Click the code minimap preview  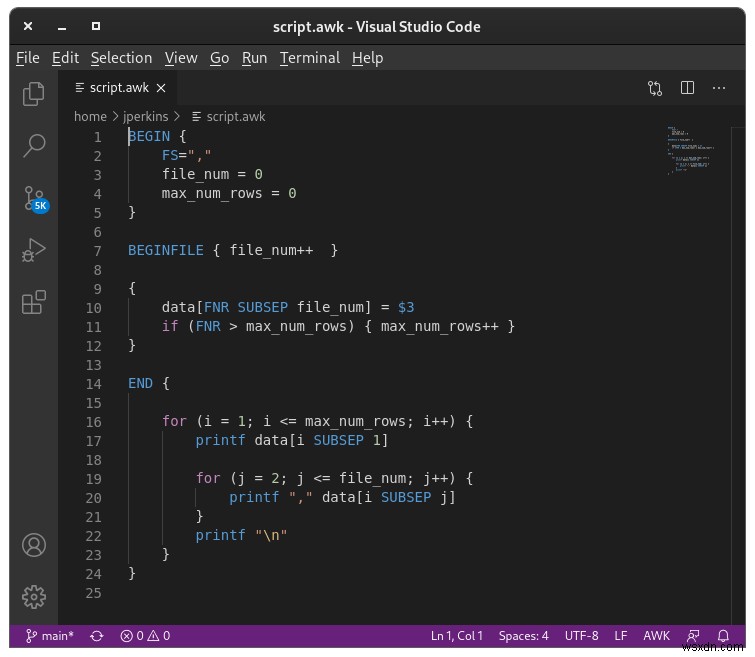click(x=690, y=150)
